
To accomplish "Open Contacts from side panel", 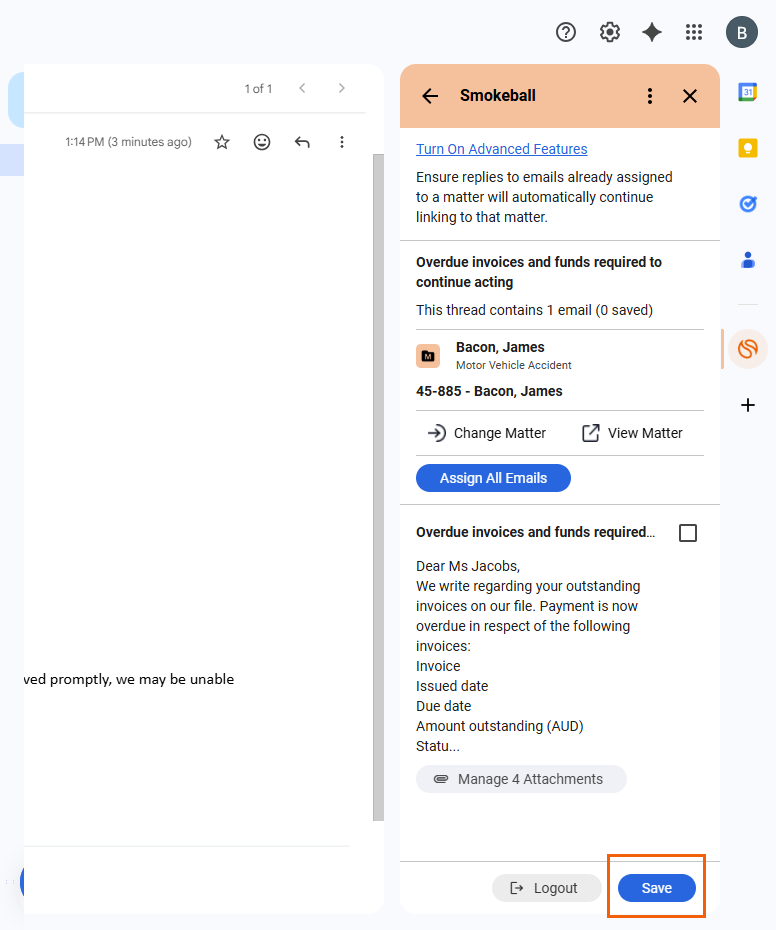I will point(748,260).
